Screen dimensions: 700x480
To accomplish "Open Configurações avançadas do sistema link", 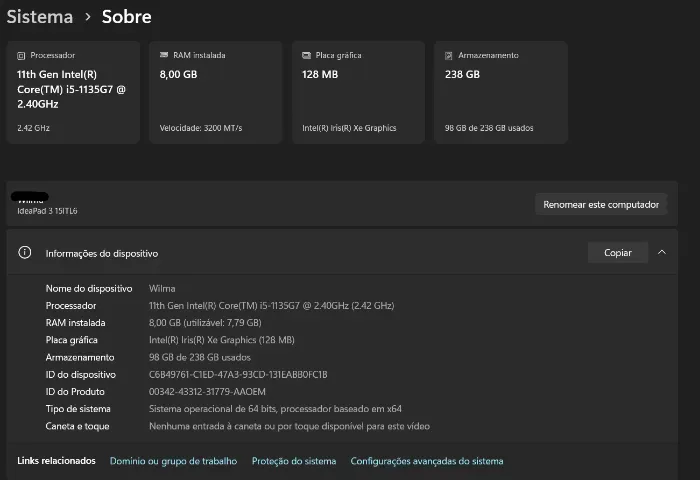I will [427, 461].
